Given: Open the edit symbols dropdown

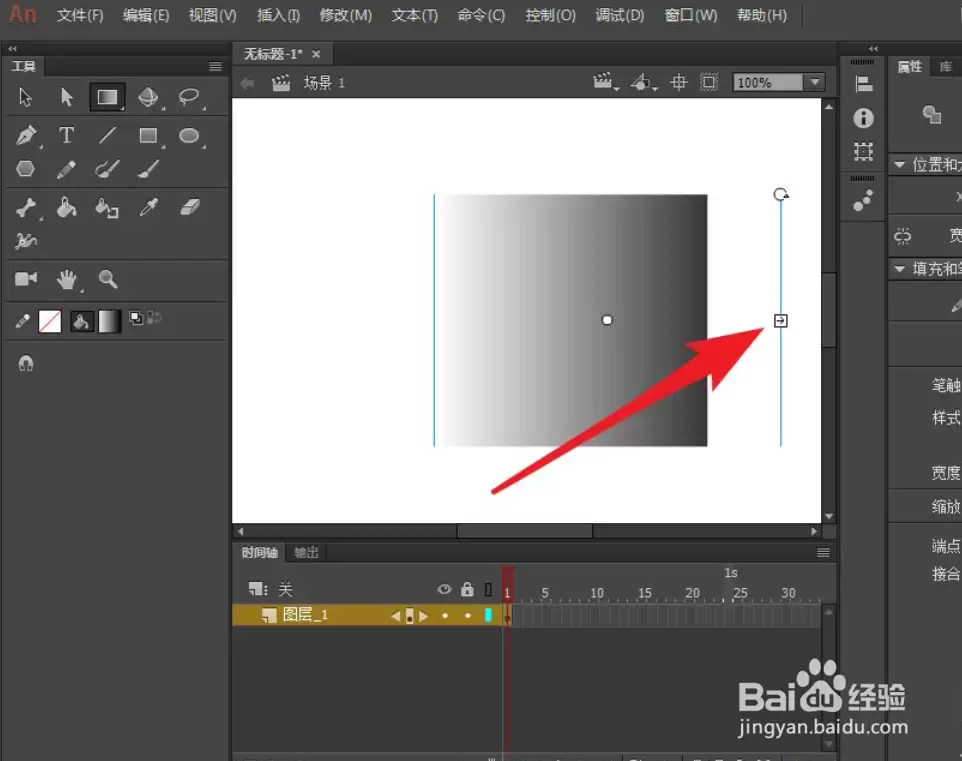Looking at the screenshot, I should [x=643, y=82].
